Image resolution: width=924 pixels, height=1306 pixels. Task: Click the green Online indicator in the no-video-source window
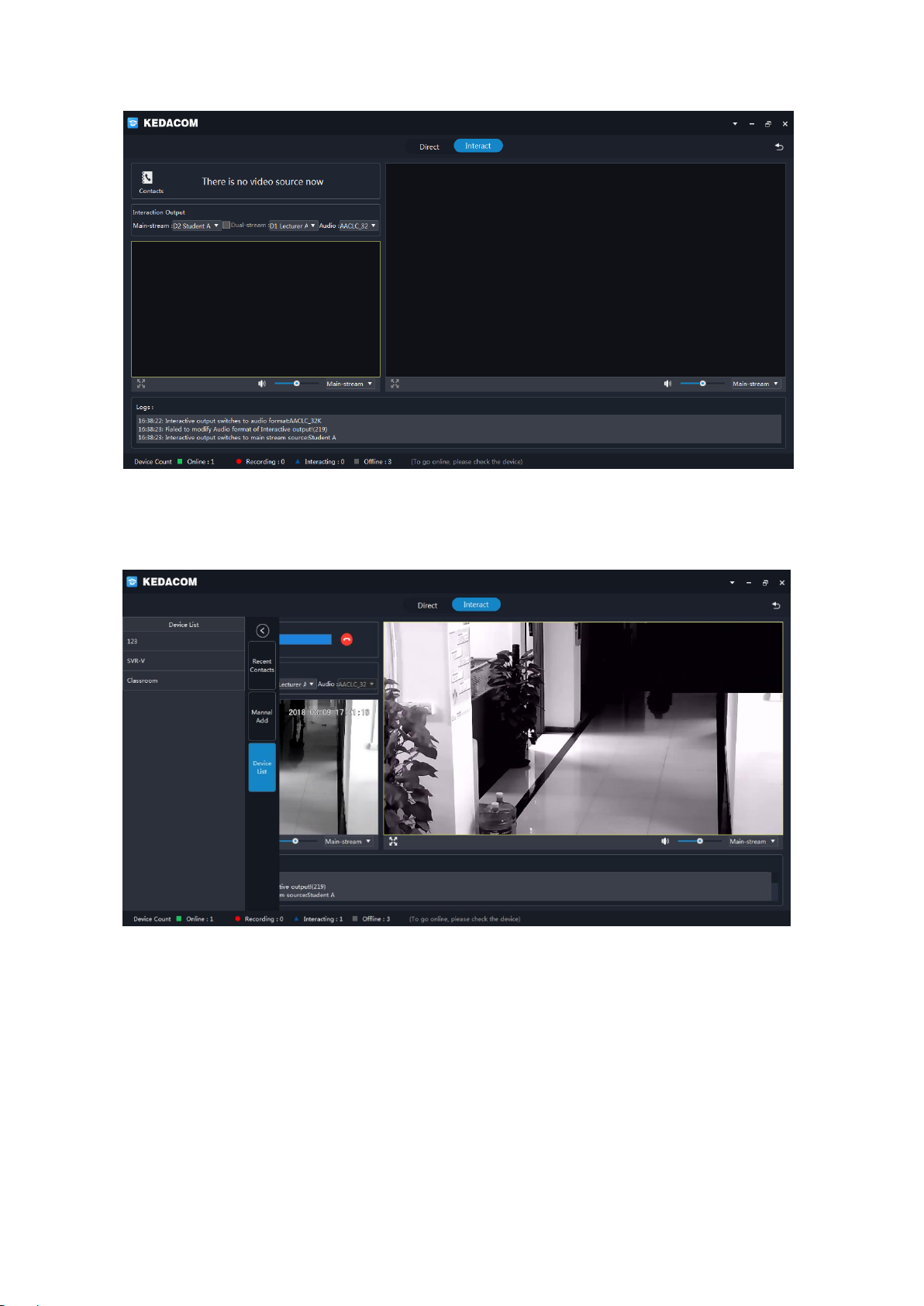(x=180, y=461)
